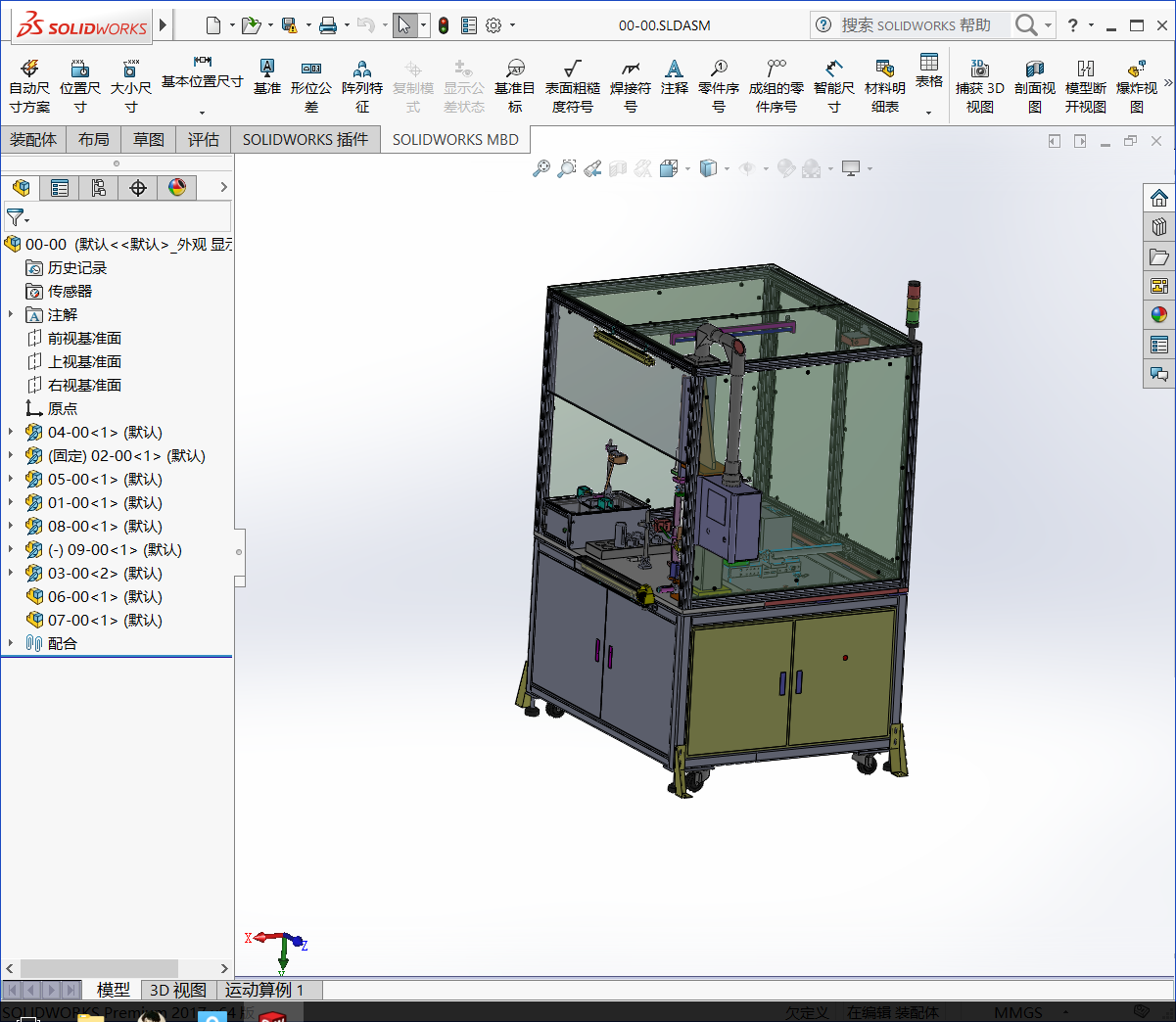The height and width of the screenshot is (1022, 1176).
Task: Select the 位置尺寸 tool
Action: click(x=80, y=87)
